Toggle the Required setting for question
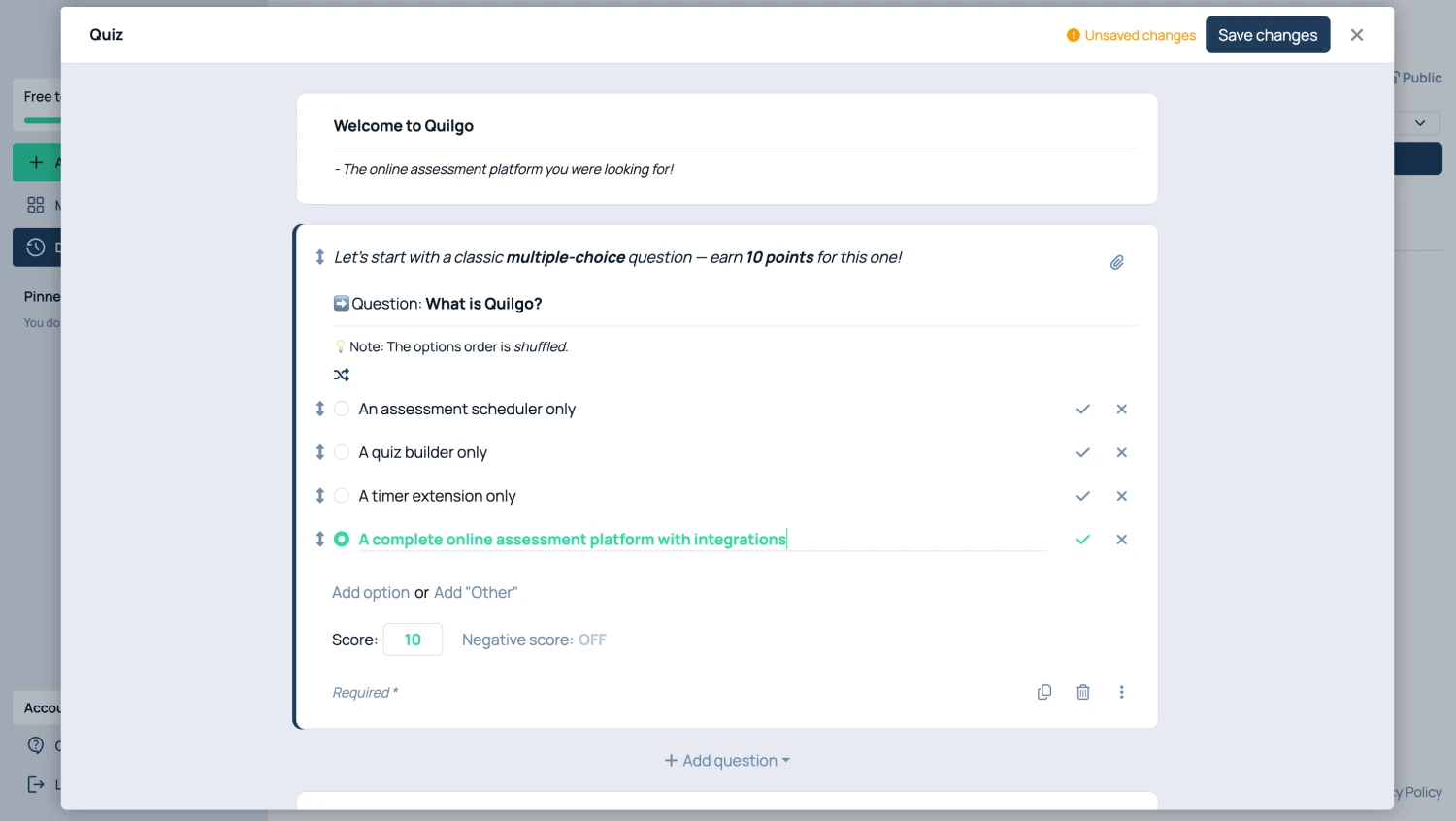This screenshot has width=1456, height=821. tap(365, 693)
